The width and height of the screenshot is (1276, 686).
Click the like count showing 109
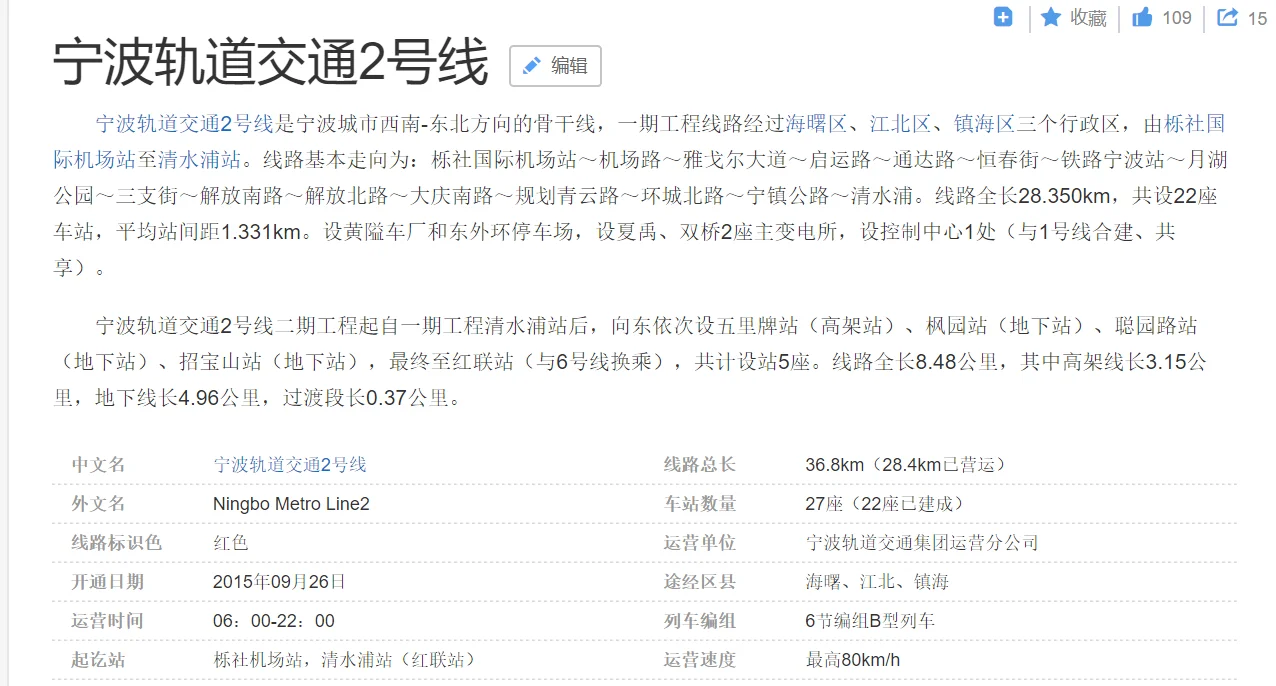(x=1176, y=17)
